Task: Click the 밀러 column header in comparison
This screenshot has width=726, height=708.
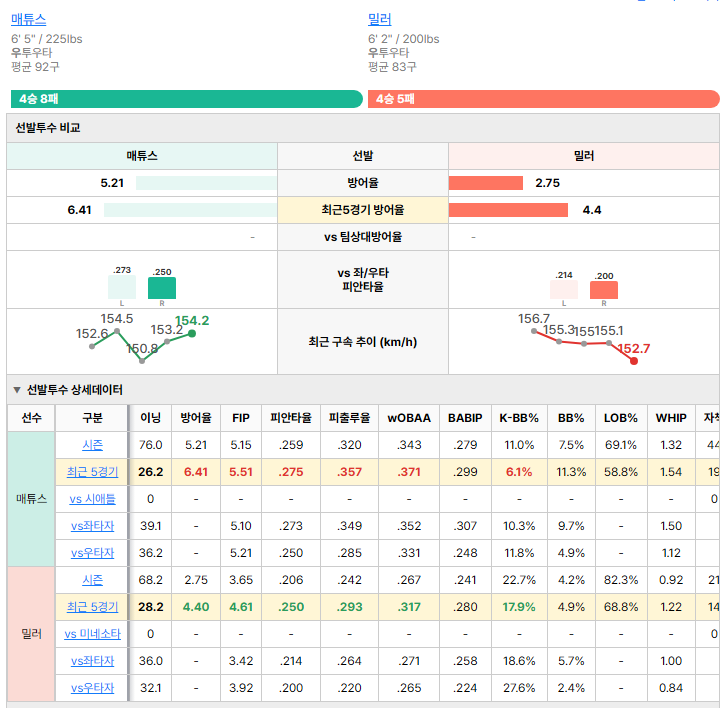Action: (583, 156)
